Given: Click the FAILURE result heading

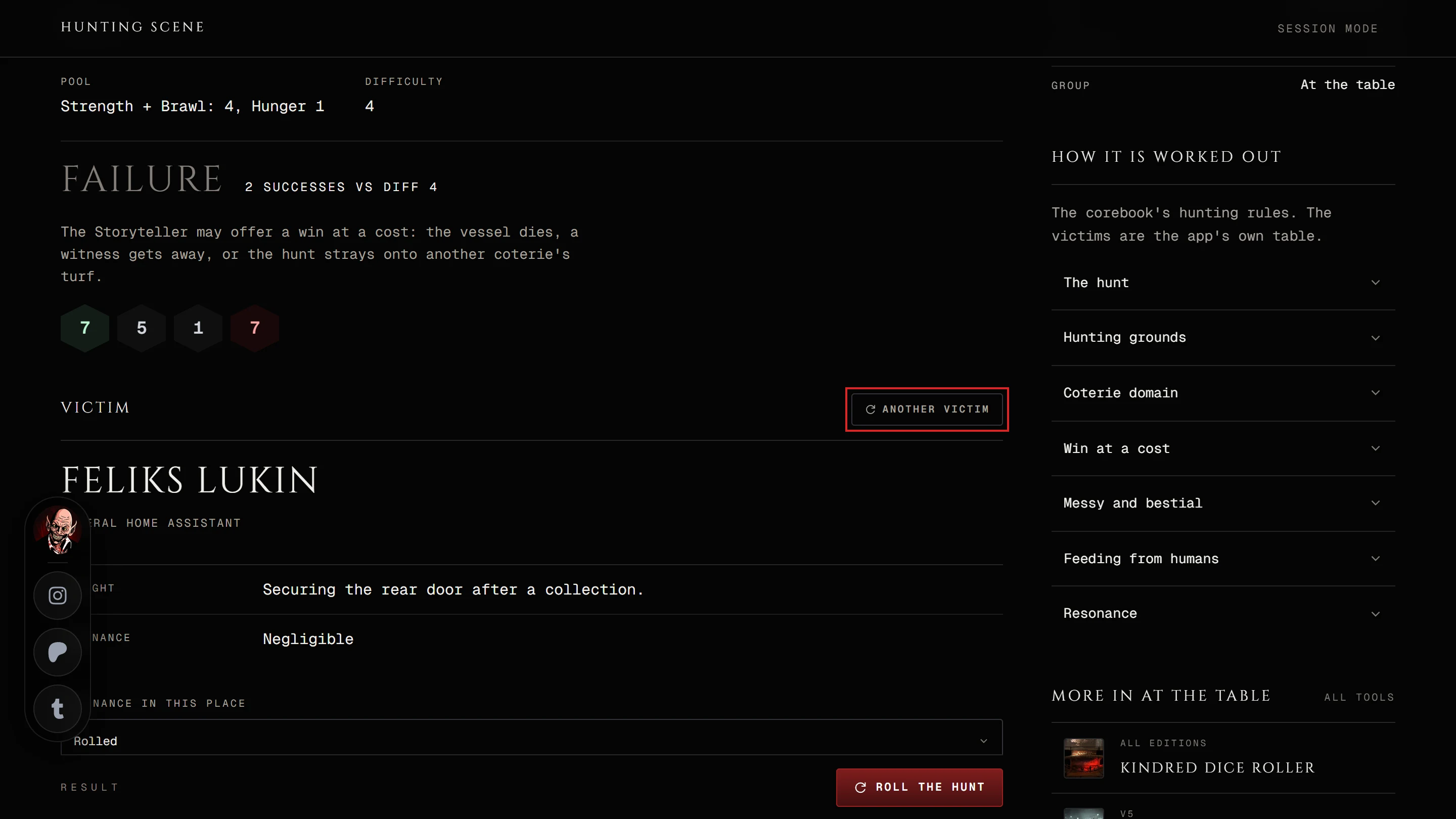Looking at the screenshot, I should coord(142,178).
